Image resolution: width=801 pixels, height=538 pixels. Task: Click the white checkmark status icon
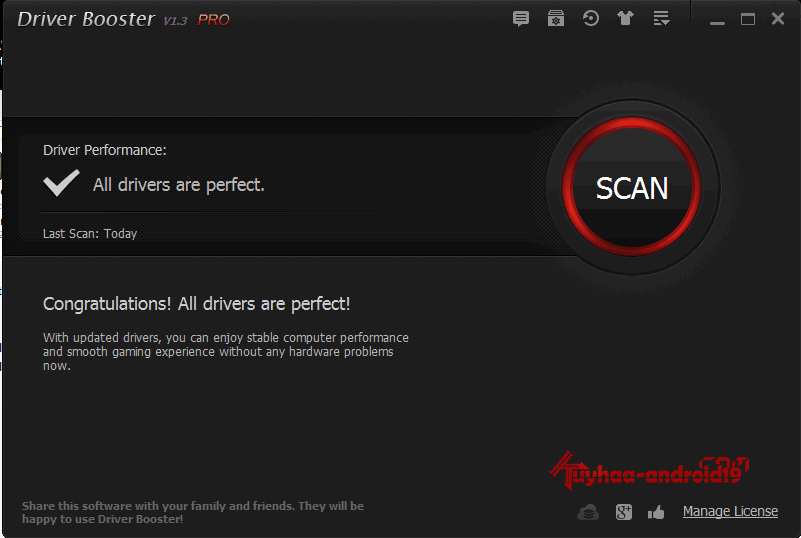(61, 183)
